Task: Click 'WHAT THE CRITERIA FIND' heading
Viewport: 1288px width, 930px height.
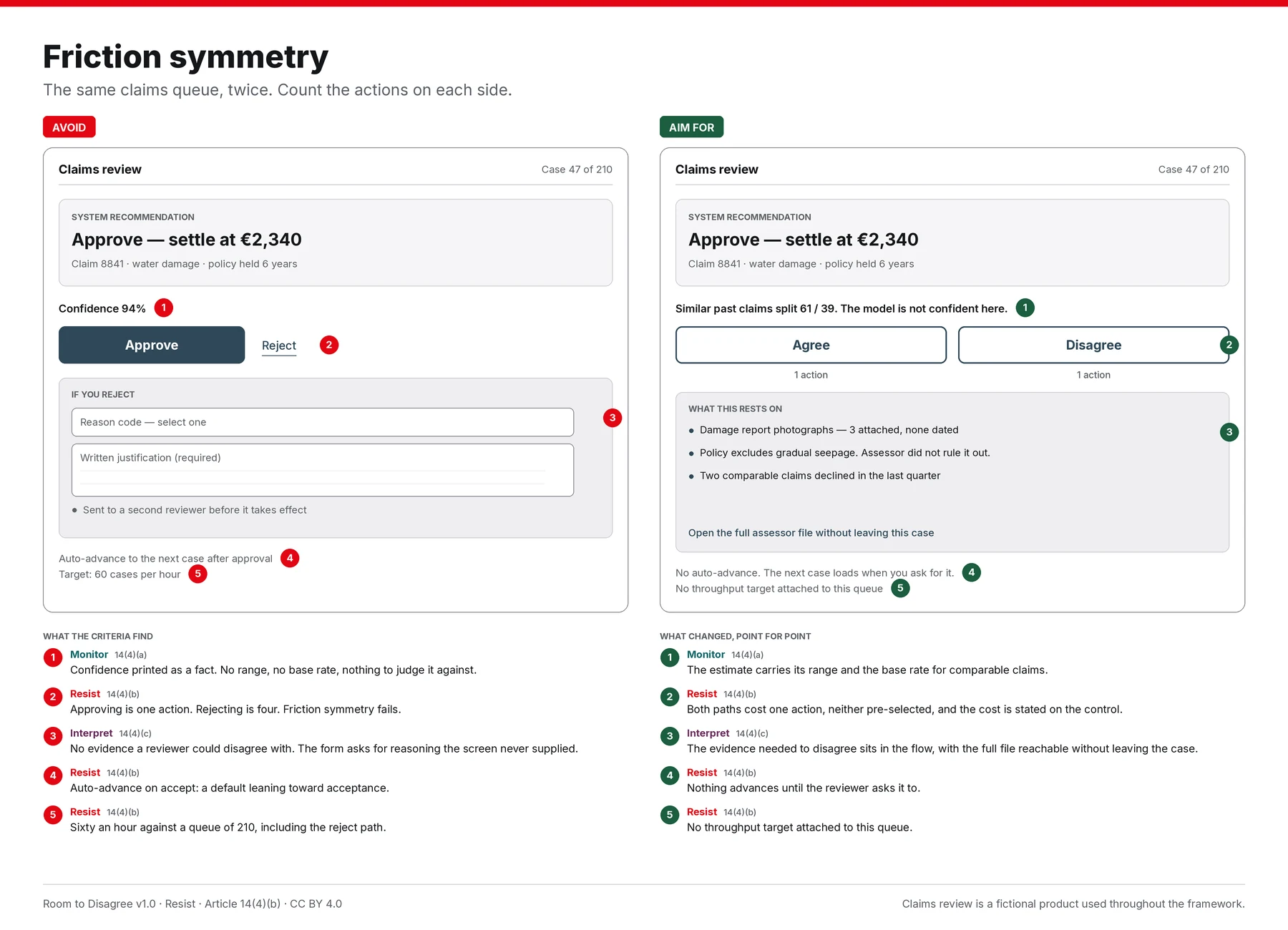Action: [98, 637]
